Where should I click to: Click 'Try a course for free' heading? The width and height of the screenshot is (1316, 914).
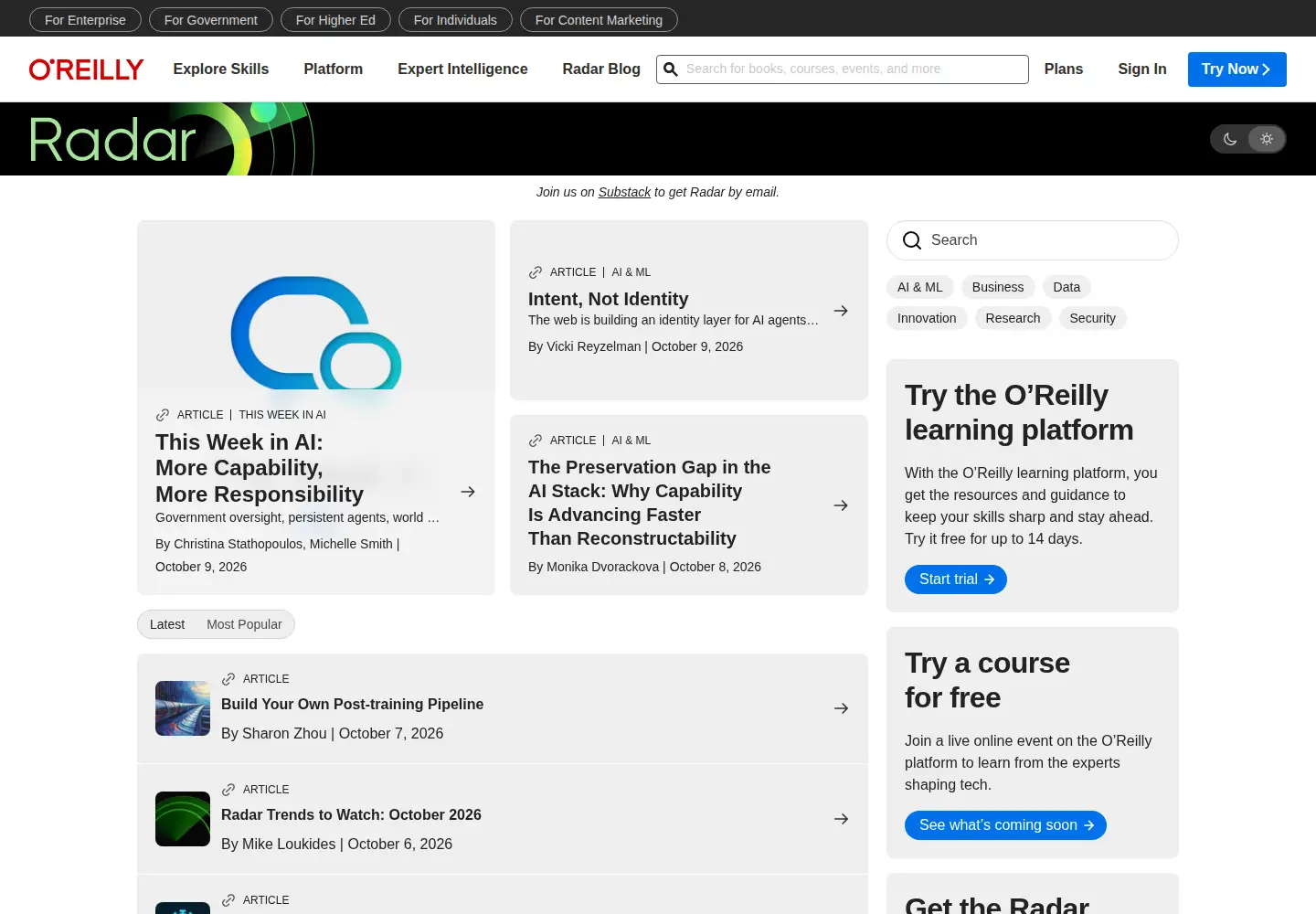[987, 680]
